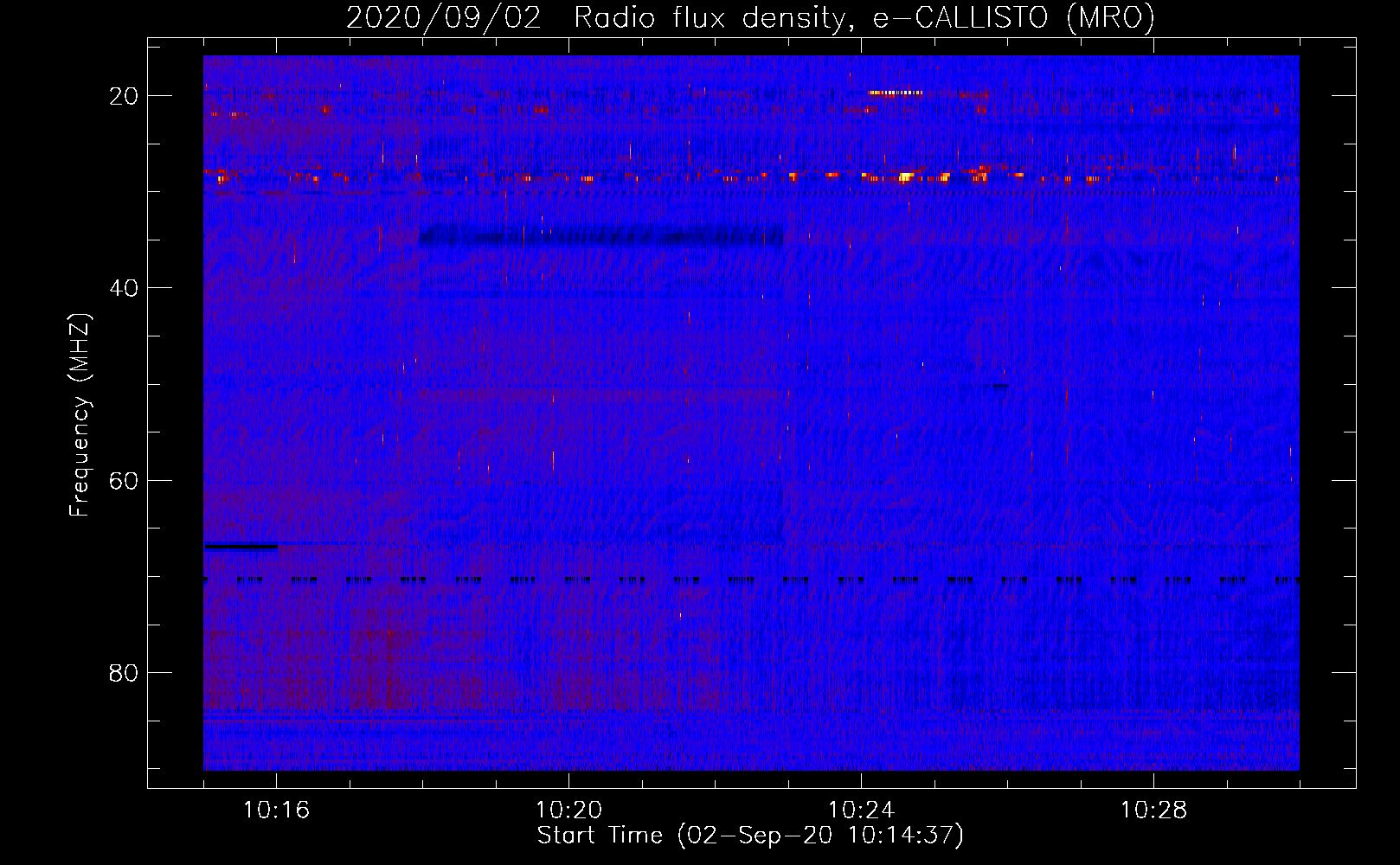Click the bright yellow streak near 20 MHz
This screenshot has width=1400, height=865.
coord(896,93)
